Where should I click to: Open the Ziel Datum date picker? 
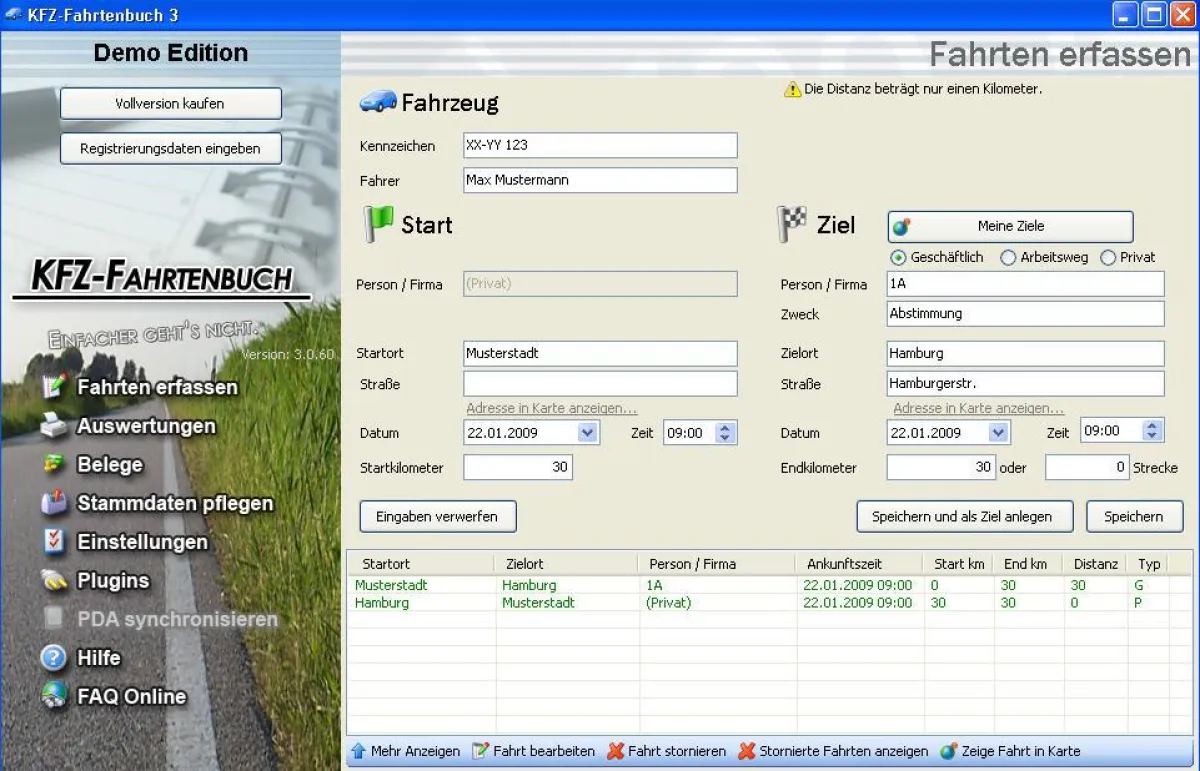(998, 433)
